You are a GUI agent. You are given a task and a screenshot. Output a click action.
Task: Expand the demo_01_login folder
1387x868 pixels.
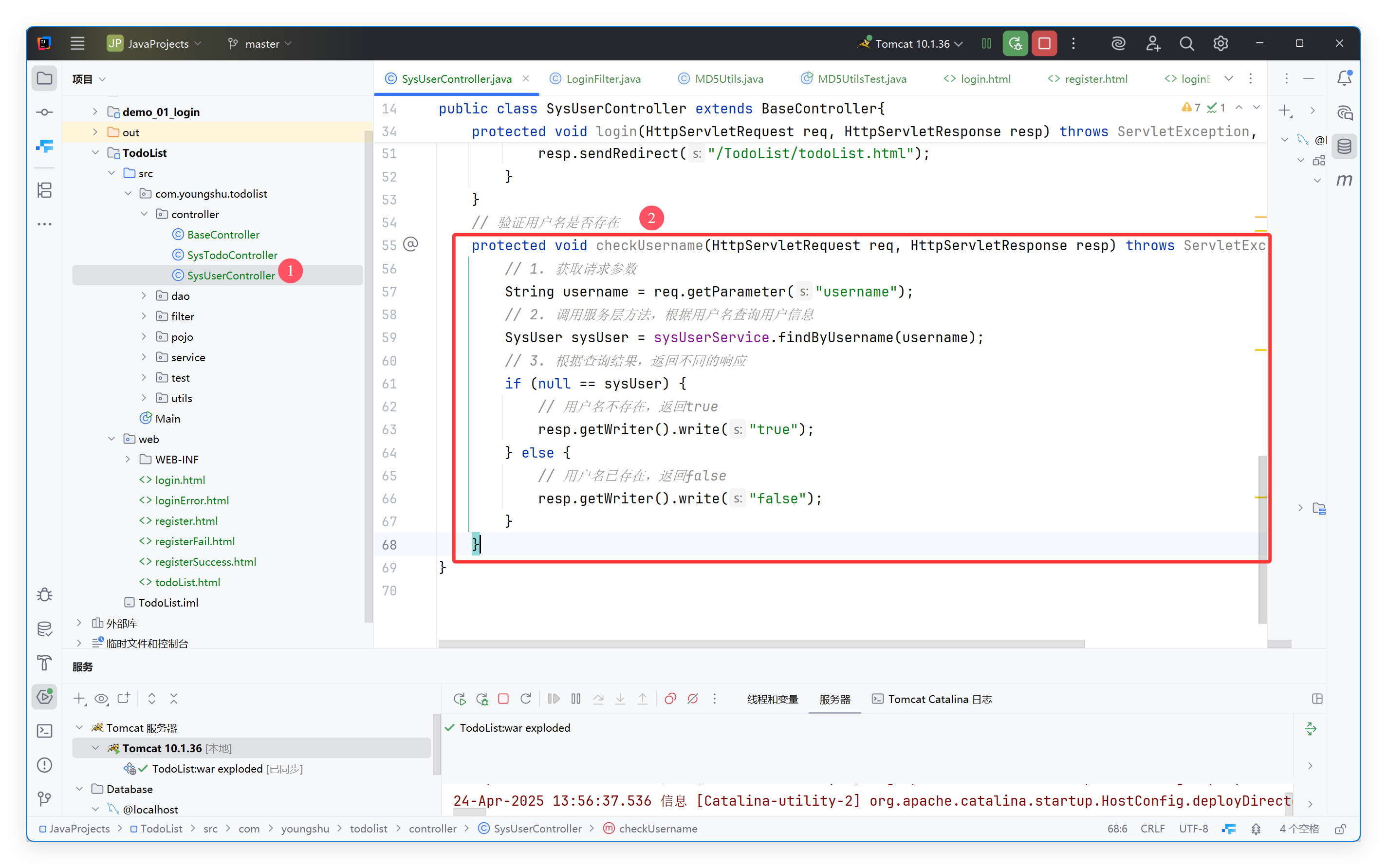pyautogui.click(x=95, y=112)
